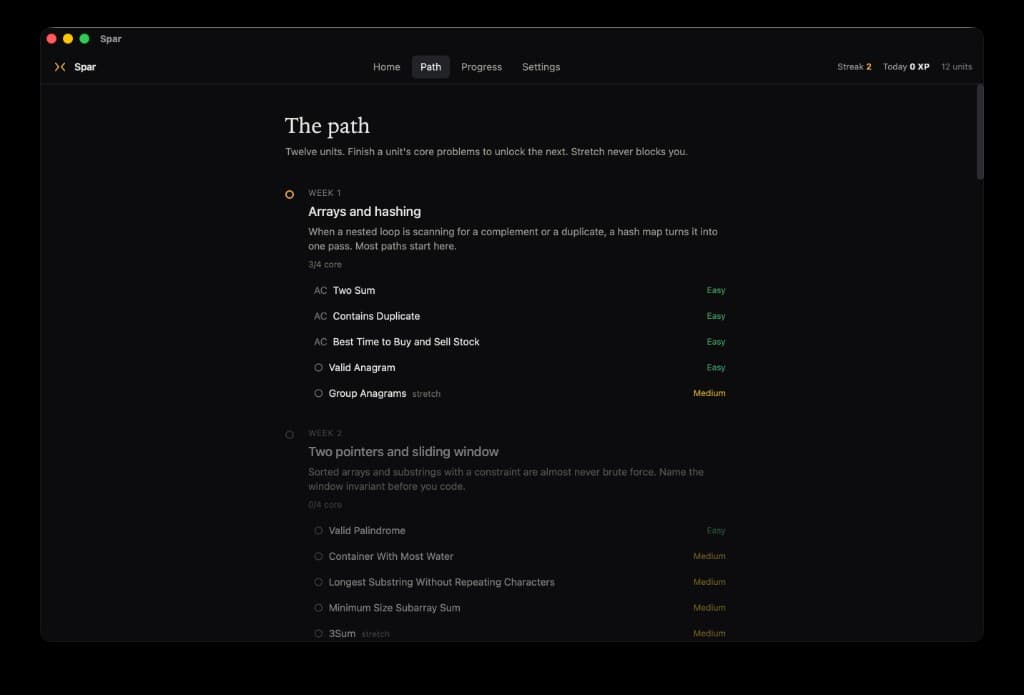
Task: Open the 12 units indicator
Action: (x=956, y=67)
